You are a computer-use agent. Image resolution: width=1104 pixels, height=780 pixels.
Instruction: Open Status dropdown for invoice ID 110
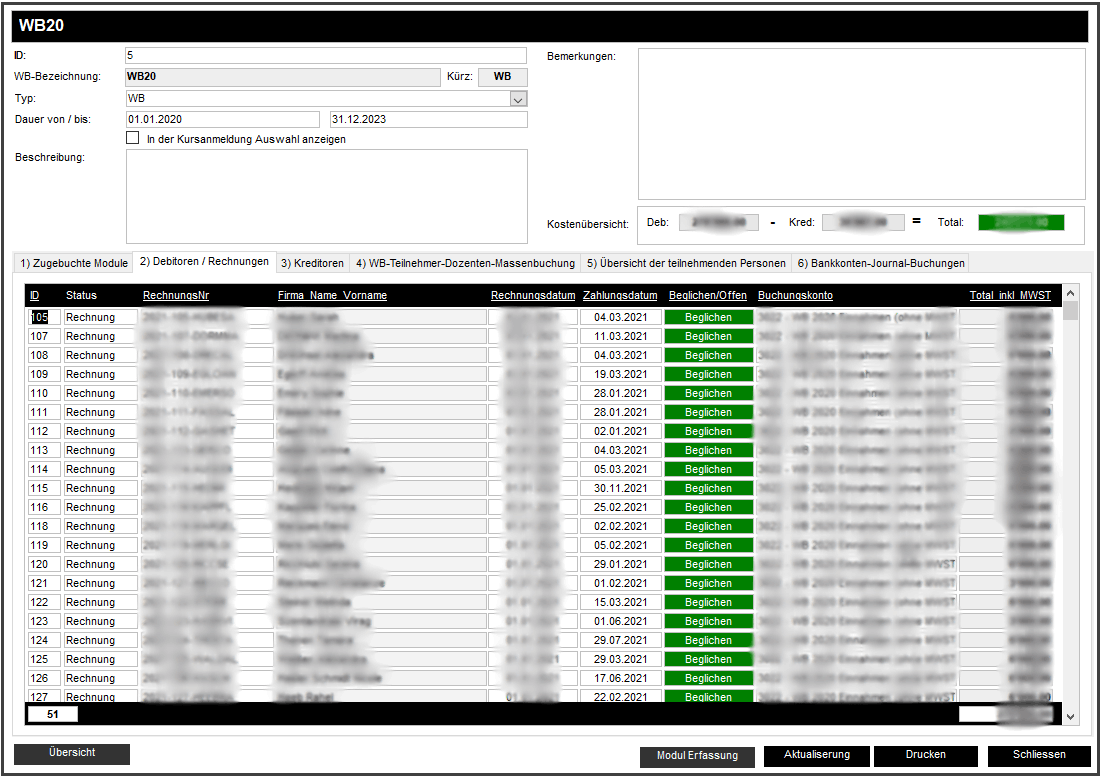tap(100, 393)
